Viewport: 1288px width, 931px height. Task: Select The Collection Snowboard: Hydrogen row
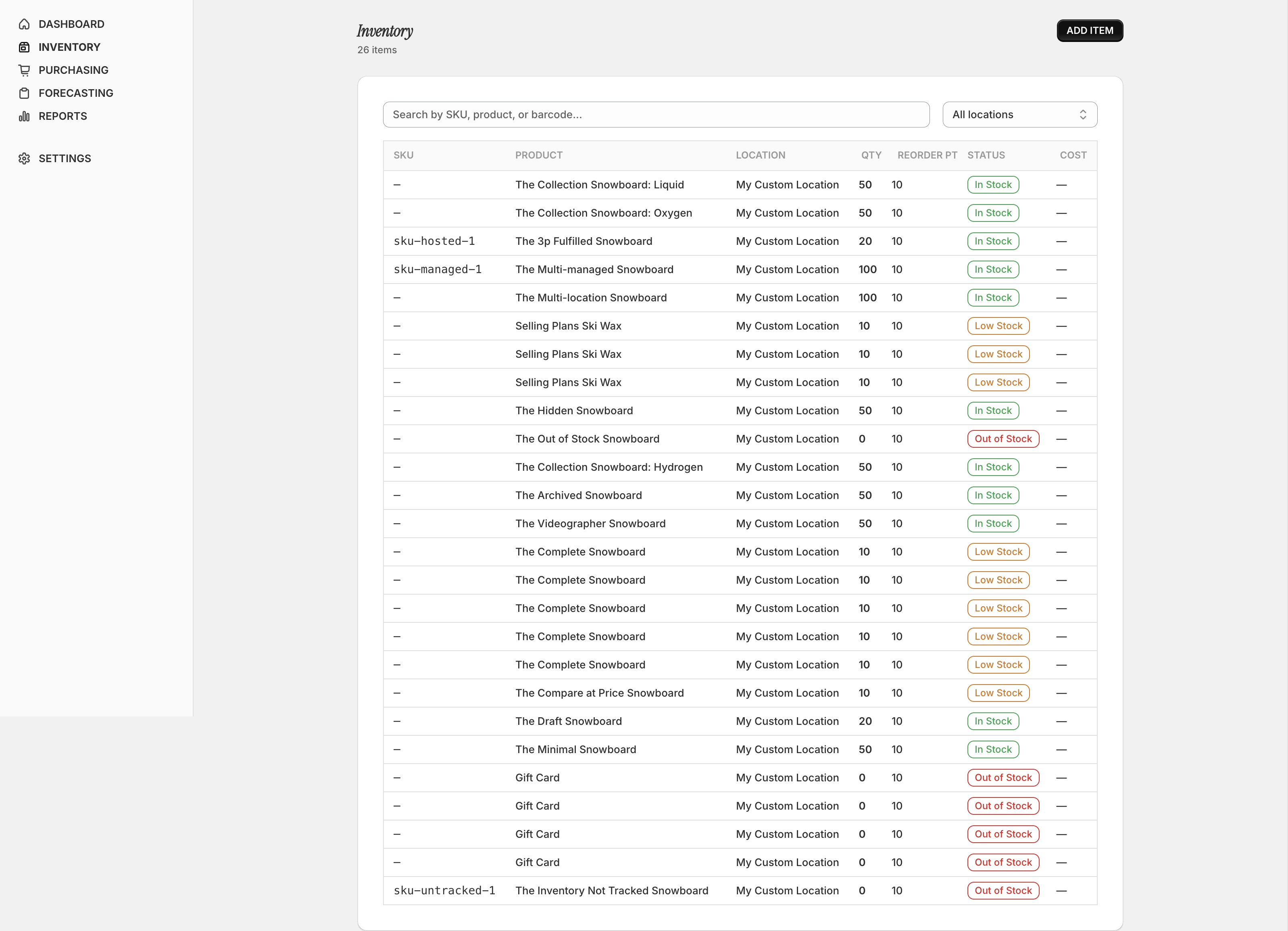[740, 467]
